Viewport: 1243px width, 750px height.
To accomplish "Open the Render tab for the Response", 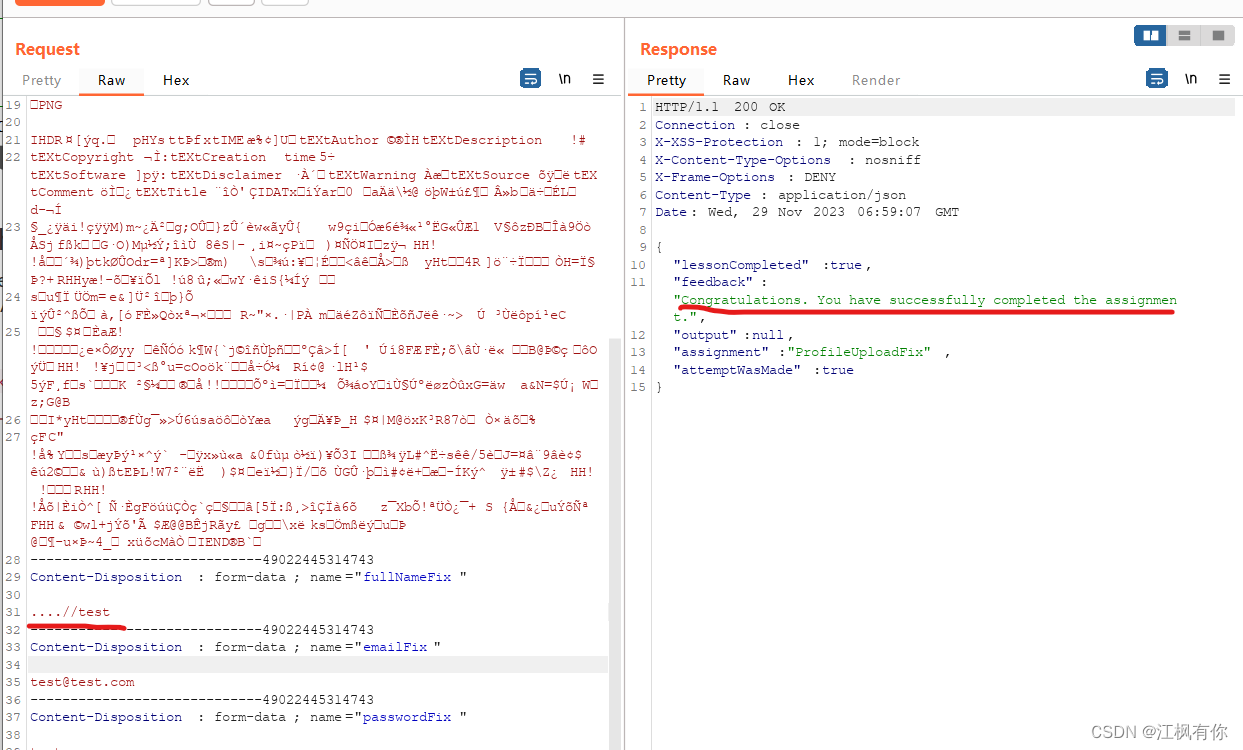I will coord(875,80).
